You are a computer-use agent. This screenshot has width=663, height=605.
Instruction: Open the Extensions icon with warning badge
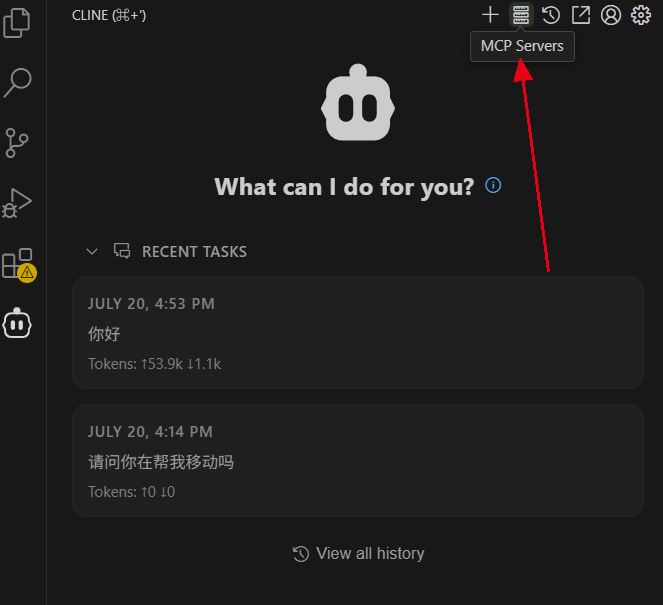[19, 265]
